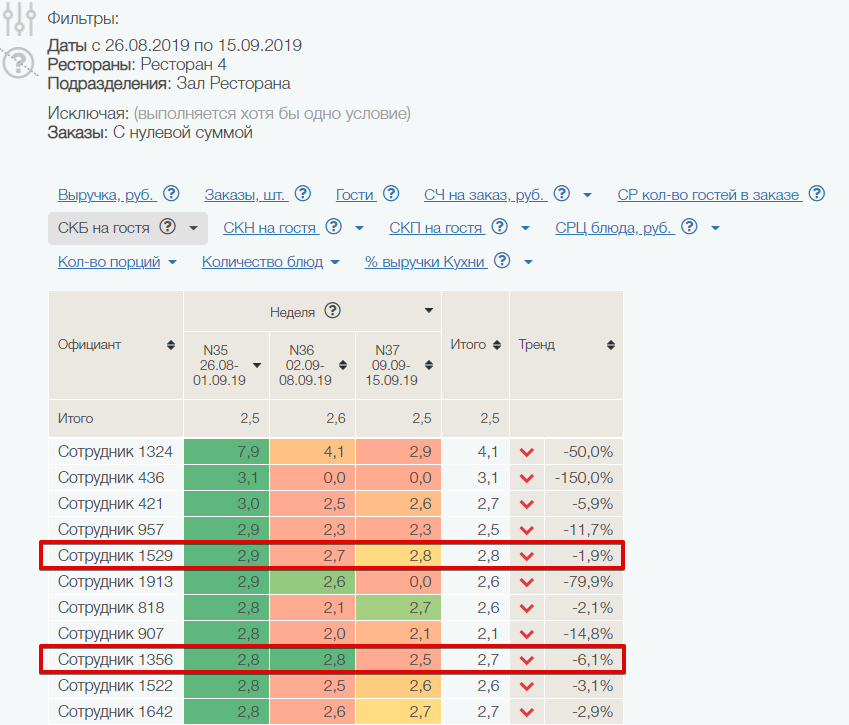Open the СРЦ блюда, руб. link
This screenshot has width=849, height=725.
pyautogui.click(x=613, y=228)
